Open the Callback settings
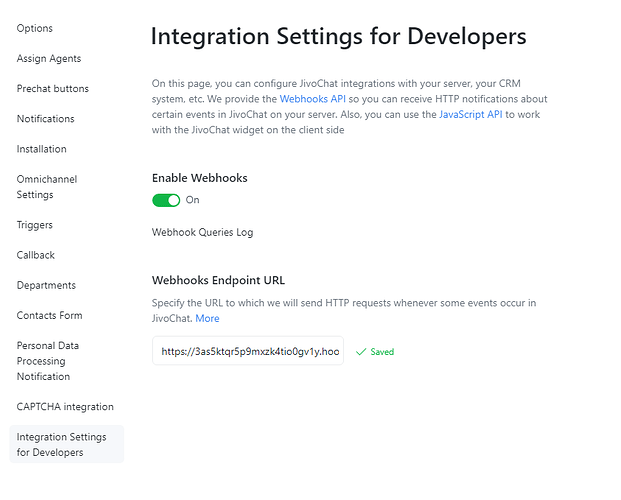This screenshot has height=500, width=621. [x=36, y=255]
